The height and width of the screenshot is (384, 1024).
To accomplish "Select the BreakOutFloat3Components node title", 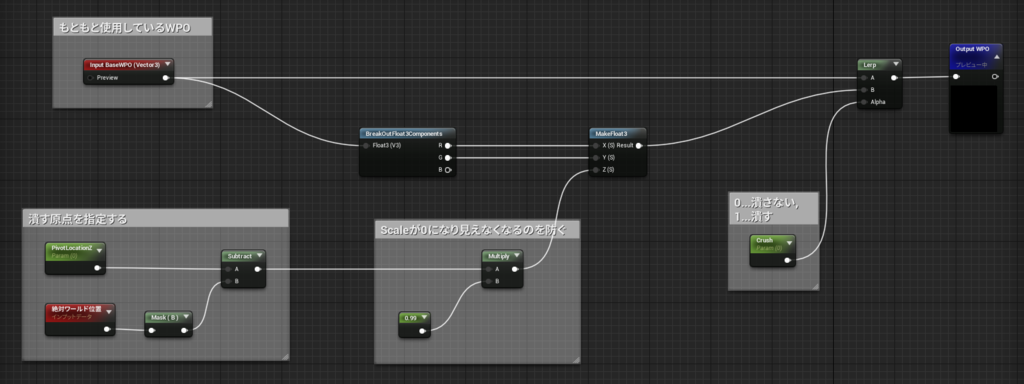I will coord(404,133).
